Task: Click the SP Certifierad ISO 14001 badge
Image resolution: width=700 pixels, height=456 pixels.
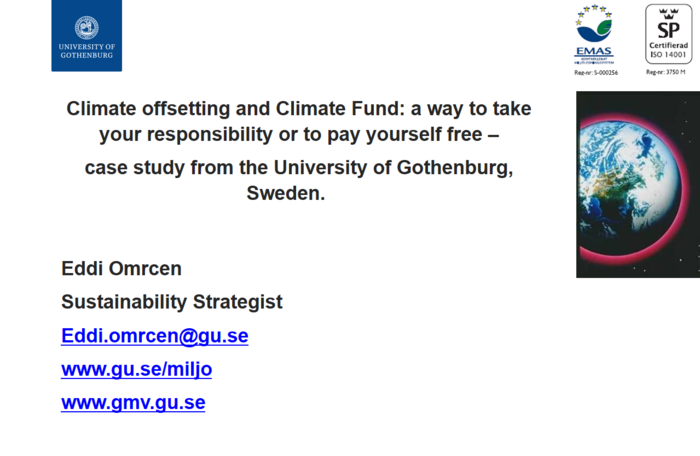Action: click(668, 34)
